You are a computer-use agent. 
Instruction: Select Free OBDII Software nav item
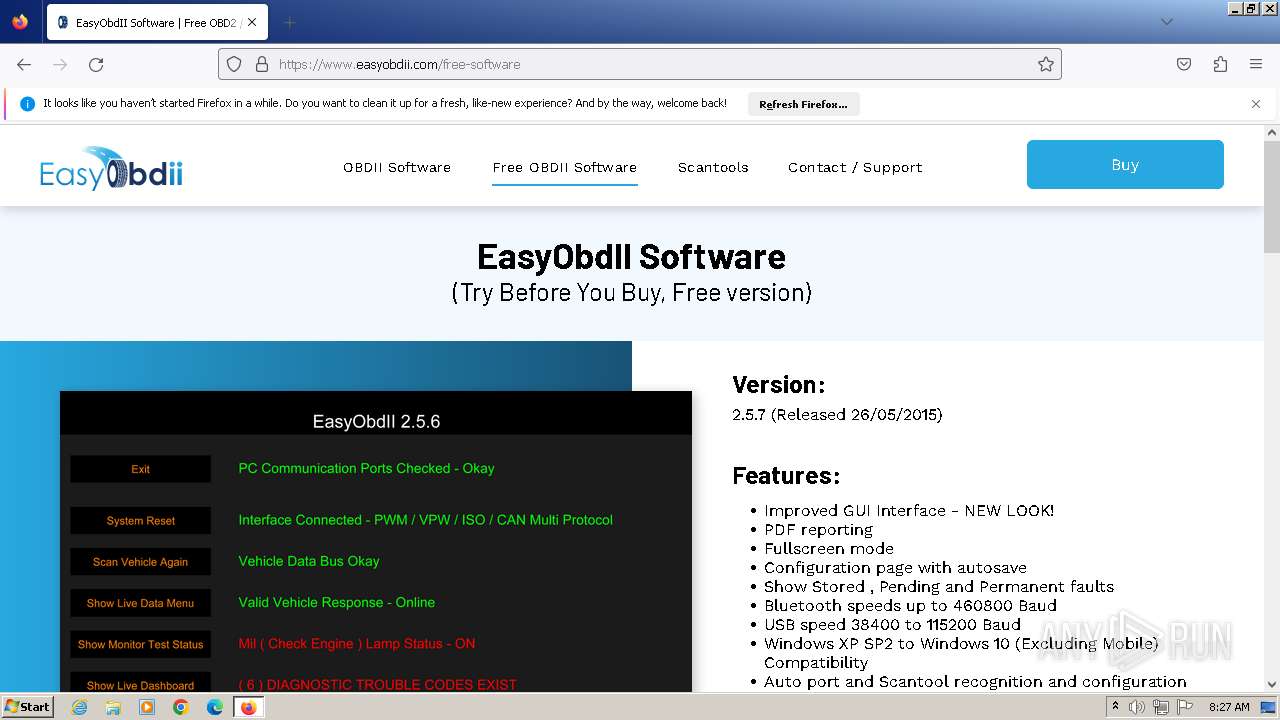[x=564, y=167]
